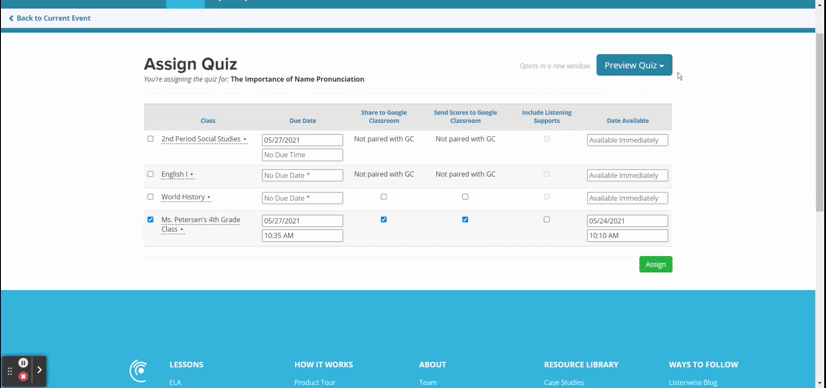This screenshot has width=826, height=388.
Task: Open the Preview Quiz dropdown
Action: coord(634,65)
